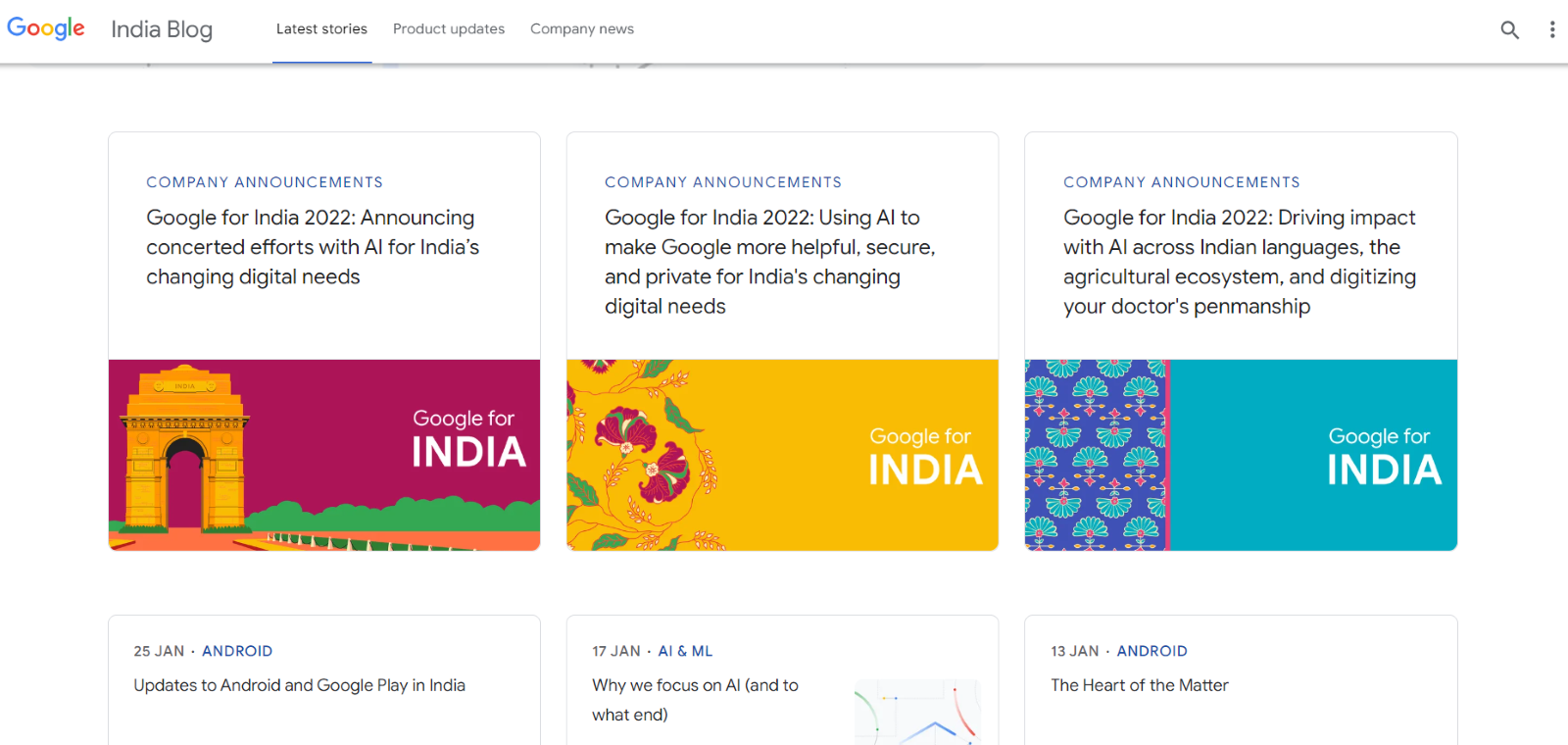Click AI & ML category tag
This screenshot has width=1568, height=745.
point(685,651)
